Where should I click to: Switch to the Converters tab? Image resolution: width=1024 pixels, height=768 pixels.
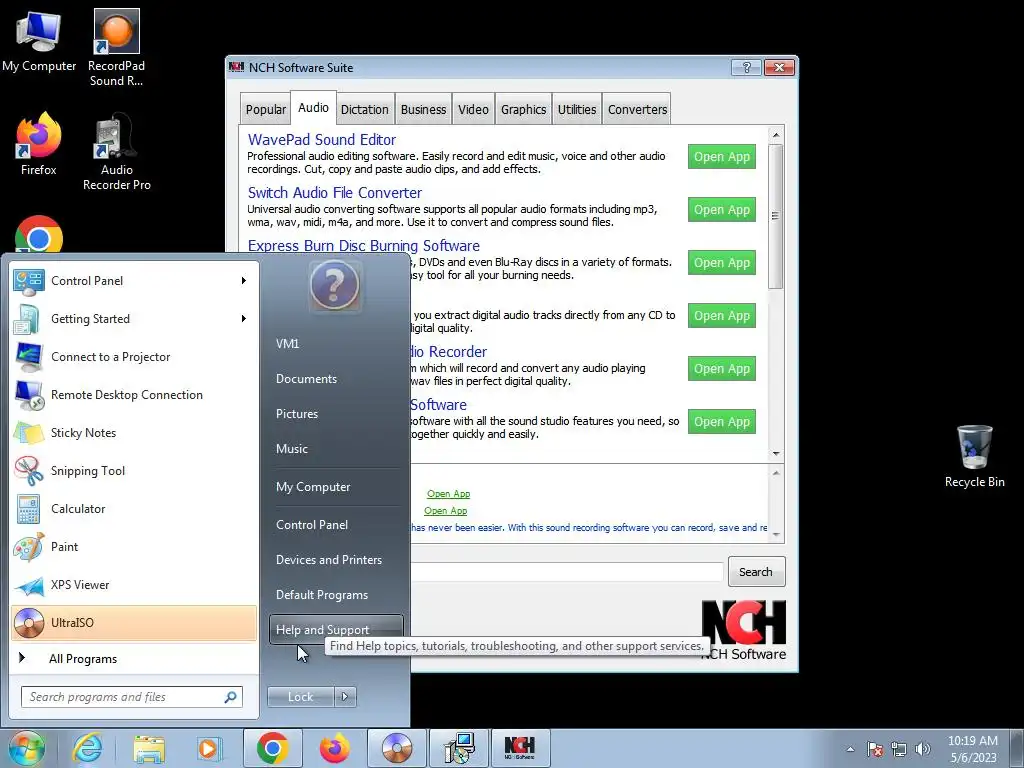(637, 110)
